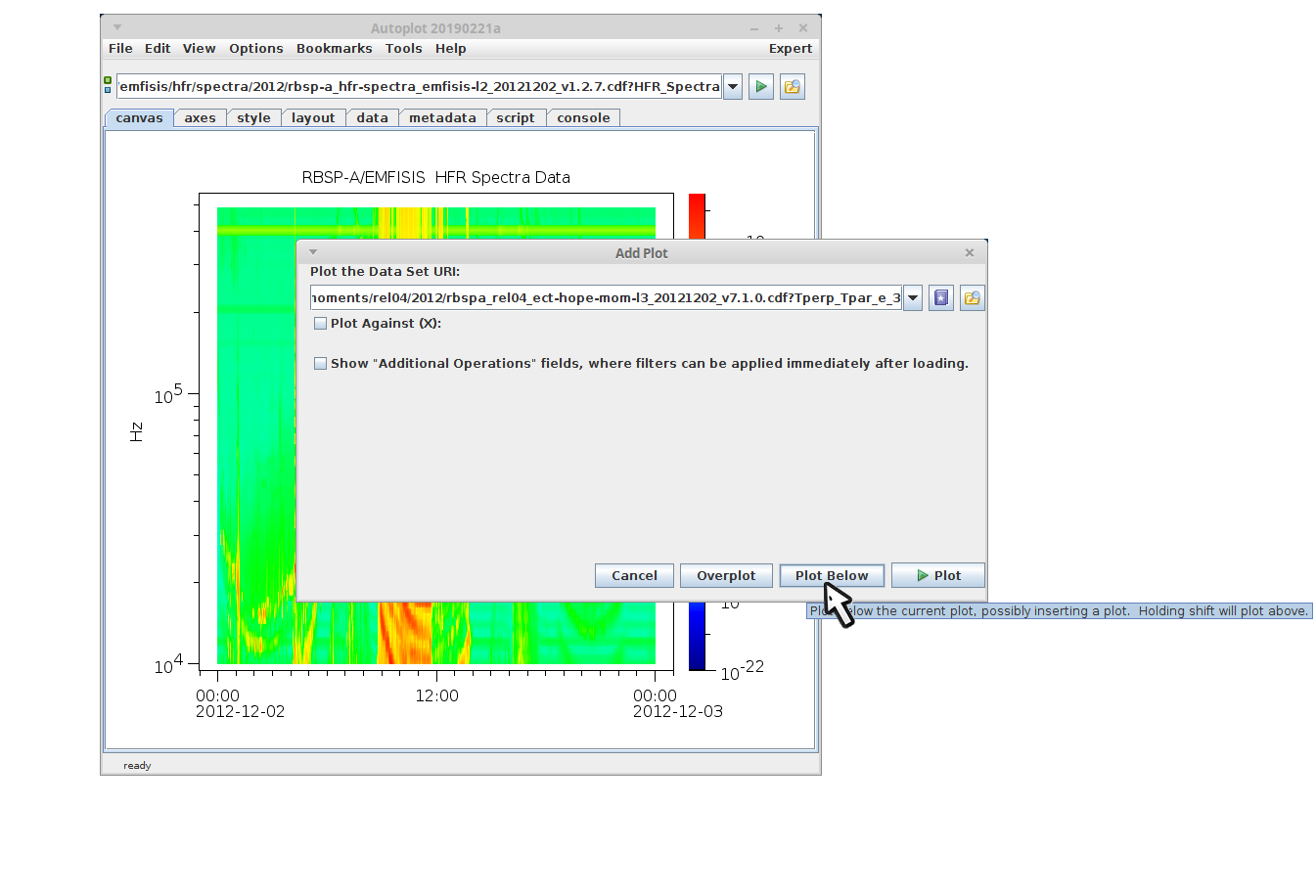
Task: Switch to the axes tab
Action: point(200,118)
